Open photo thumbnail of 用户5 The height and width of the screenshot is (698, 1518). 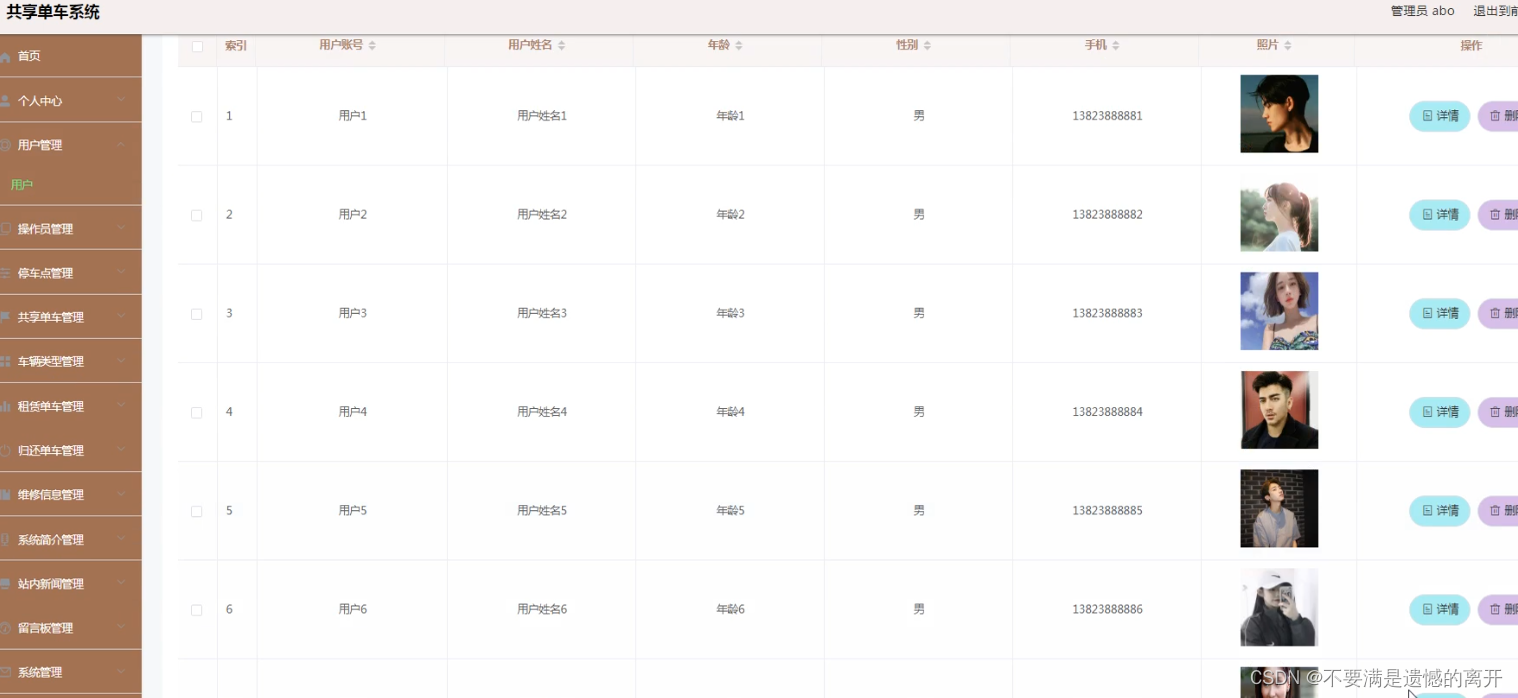click(1279, 509)
